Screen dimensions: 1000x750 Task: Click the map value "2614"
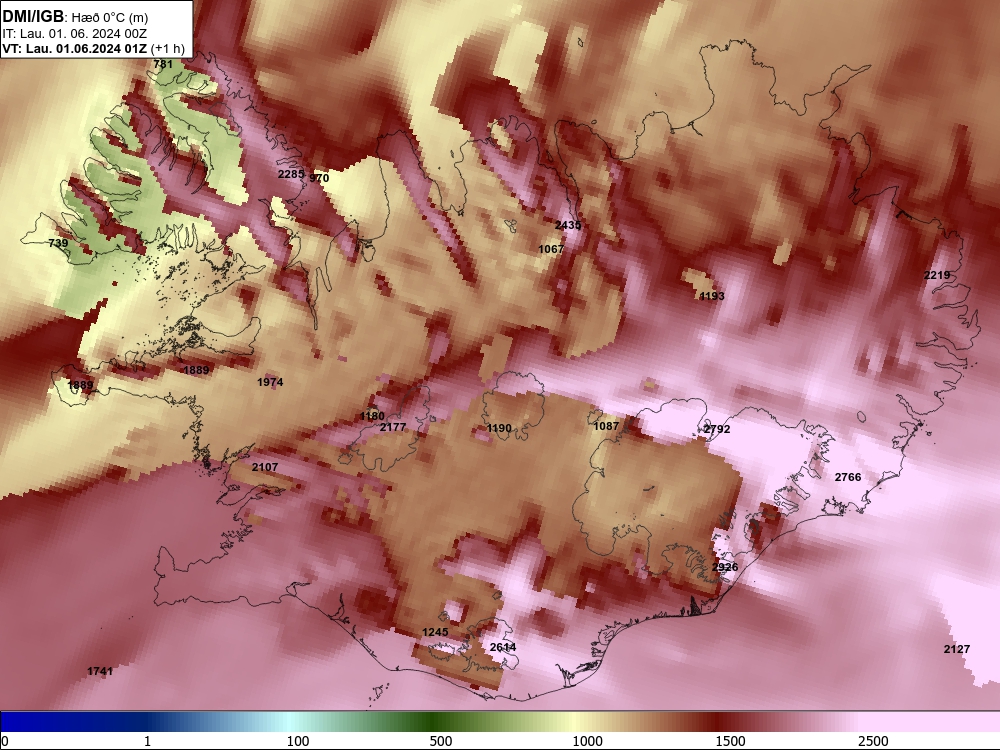pyautogui.click(x=503, y=647)
